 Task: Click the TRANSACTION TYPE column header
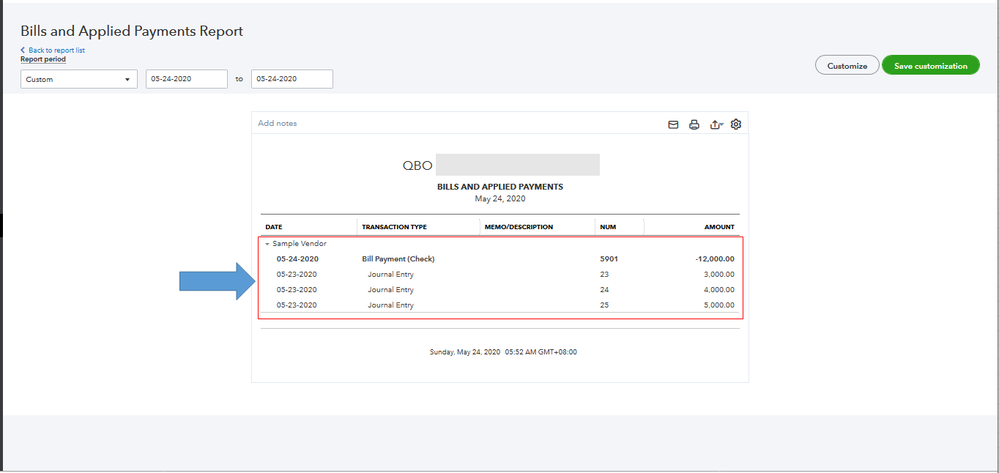(x=394, y=227)
